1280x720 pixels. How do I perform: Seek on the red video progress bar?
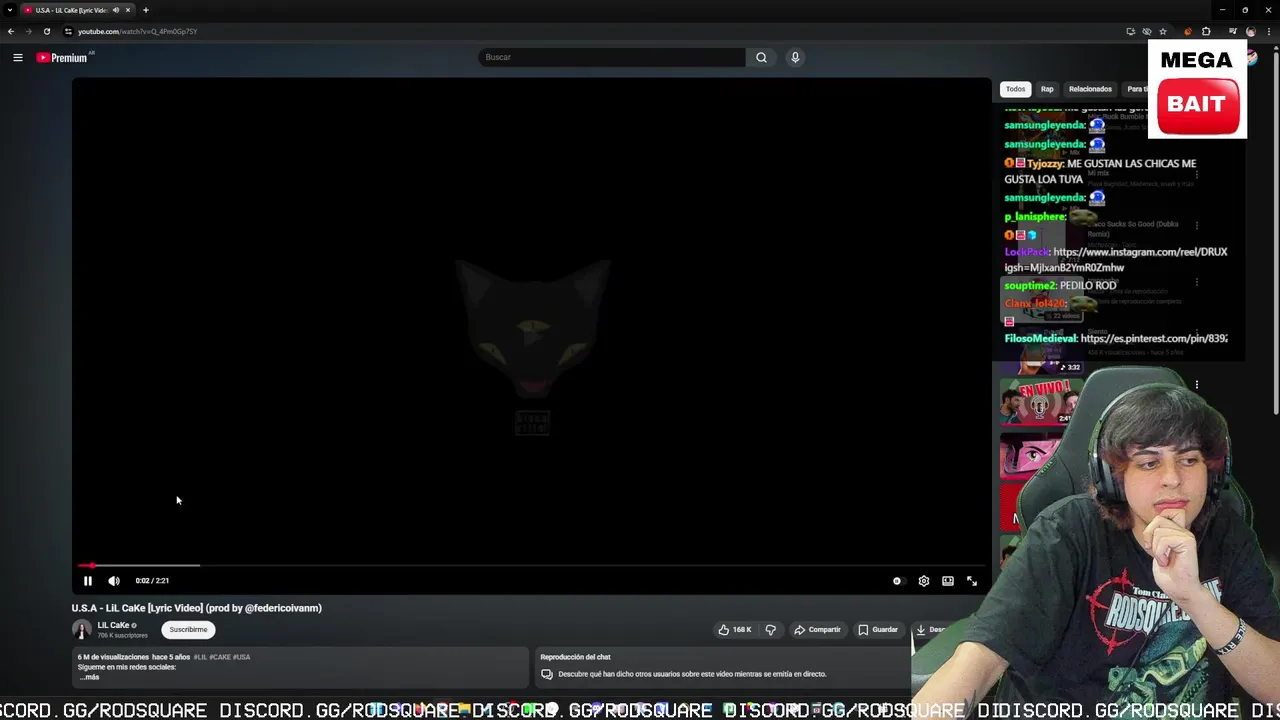(x=531, y=566)
